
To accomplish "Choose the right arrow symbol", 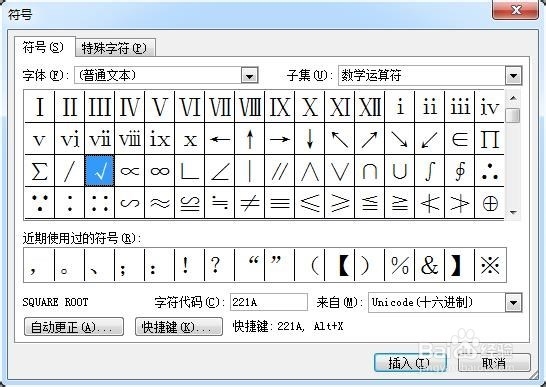I will [x=280, y=139].
